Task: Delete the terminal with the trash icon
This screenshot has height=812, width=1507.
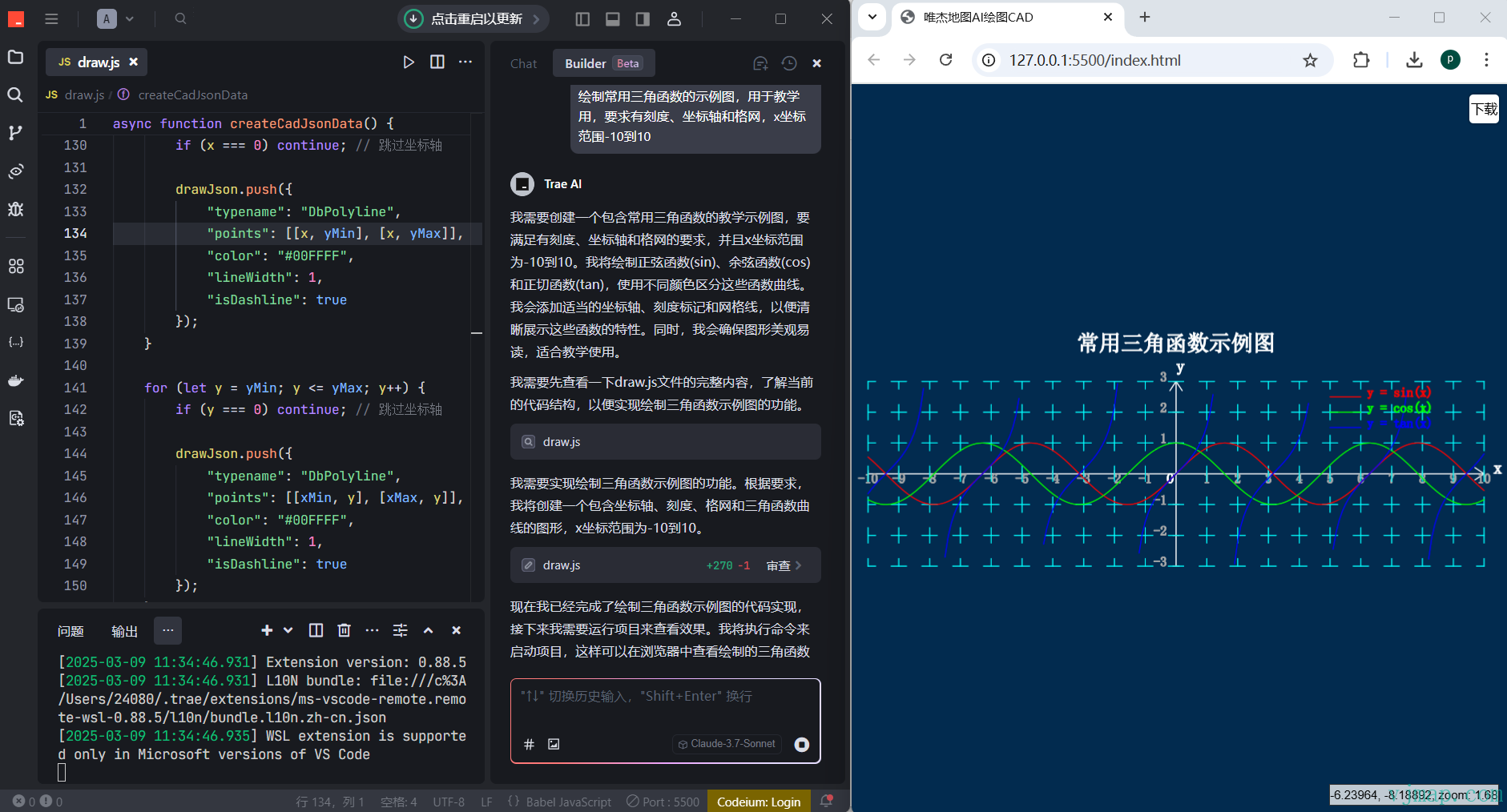Action: (x=345, y=631)
